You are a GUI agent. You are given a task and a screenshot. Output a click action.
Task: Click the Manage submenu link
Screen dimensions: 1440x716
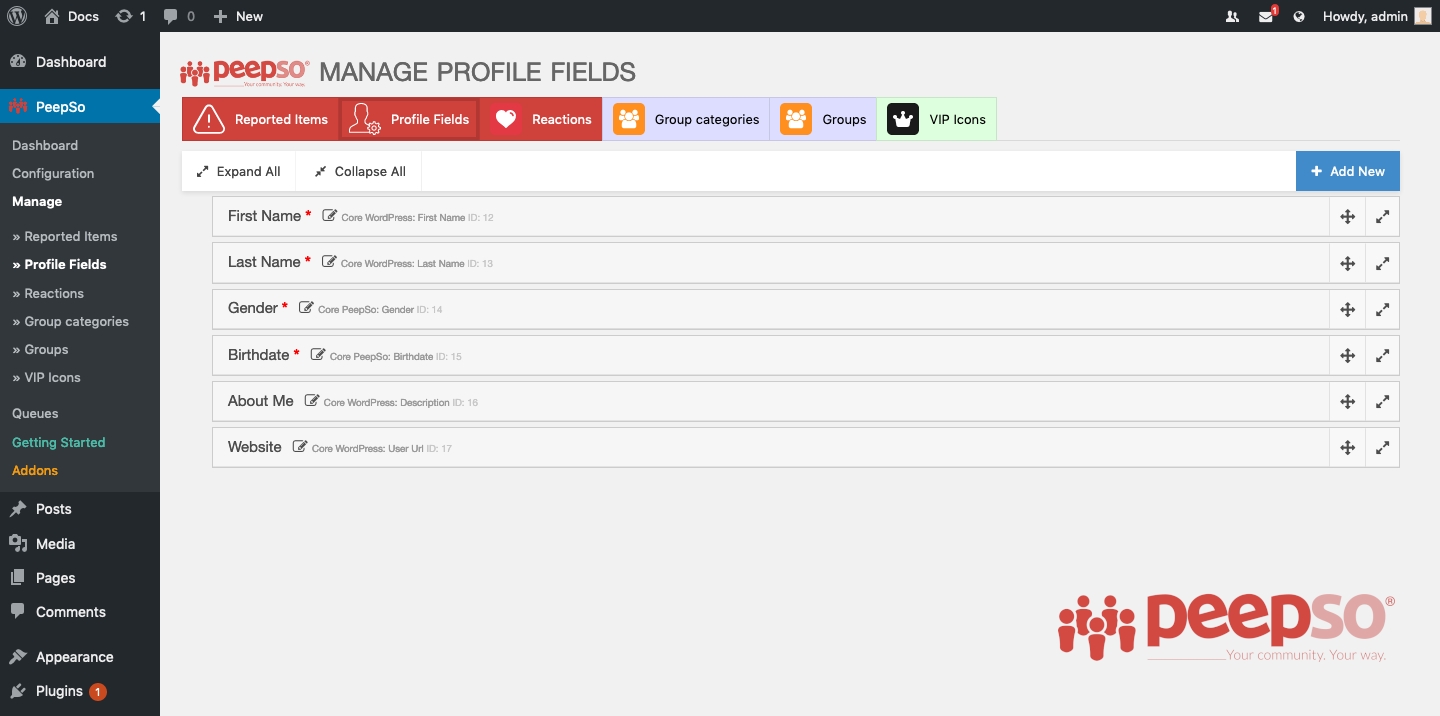(37, 201)
